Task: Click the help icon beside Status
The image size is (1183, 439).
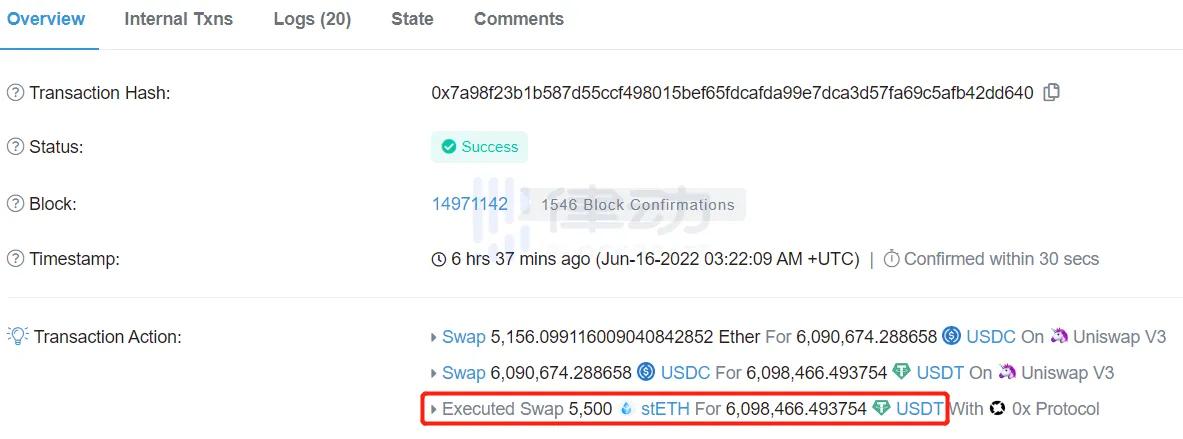Action: tap(15, 147)
